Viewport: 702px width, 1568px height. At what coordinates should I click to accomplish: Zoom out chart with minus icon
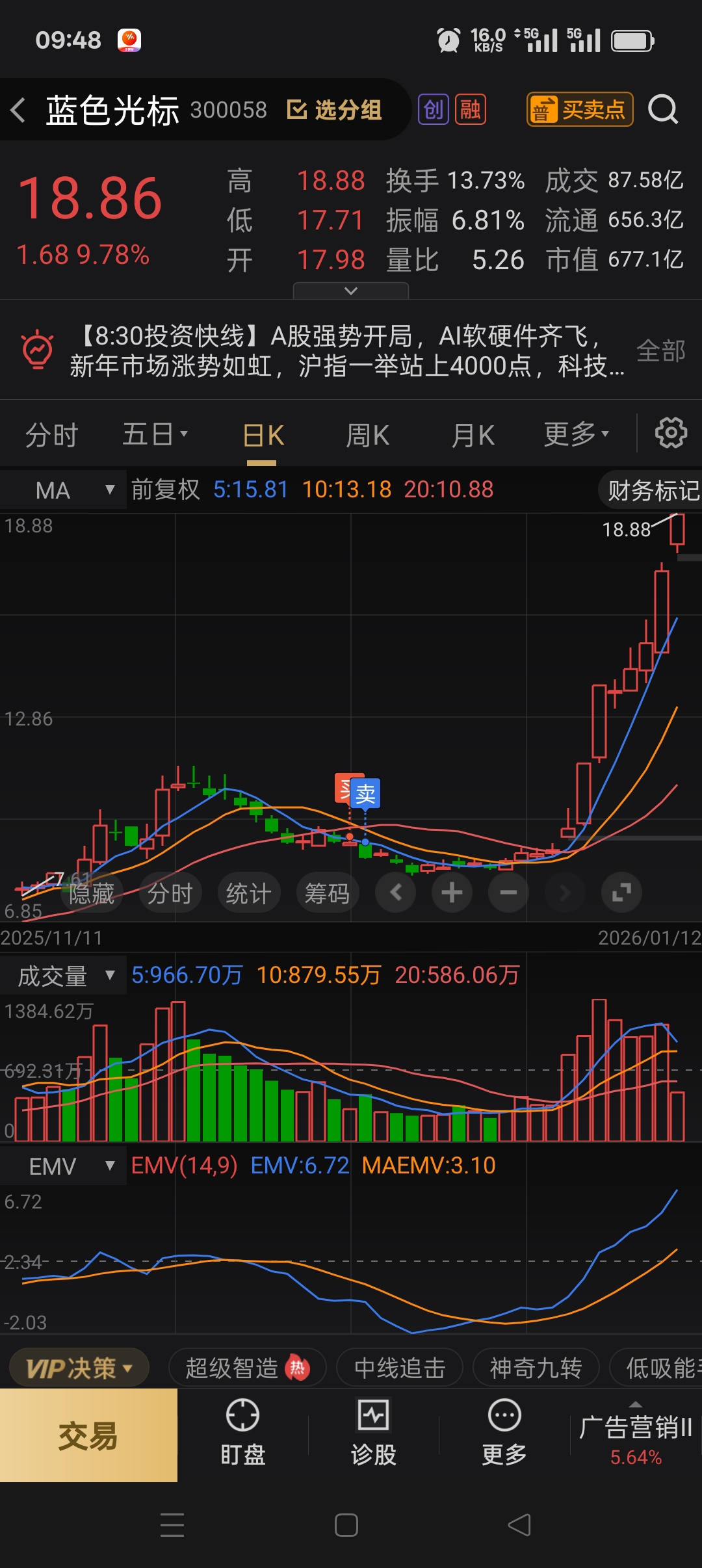[x=508, y=893]
